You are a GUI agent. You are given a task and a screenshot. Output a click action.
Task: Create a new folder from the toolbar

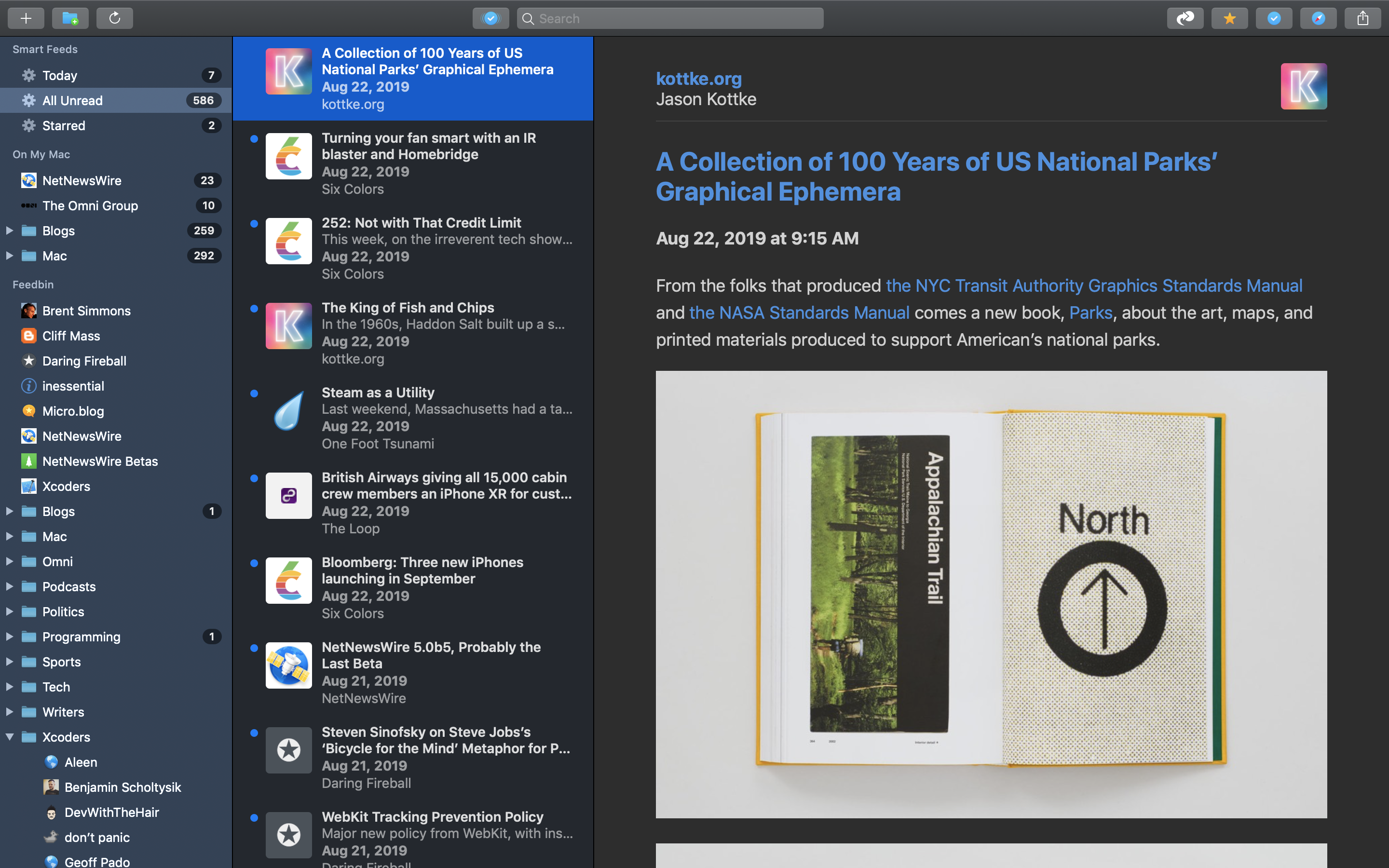(x=70, y=18)
